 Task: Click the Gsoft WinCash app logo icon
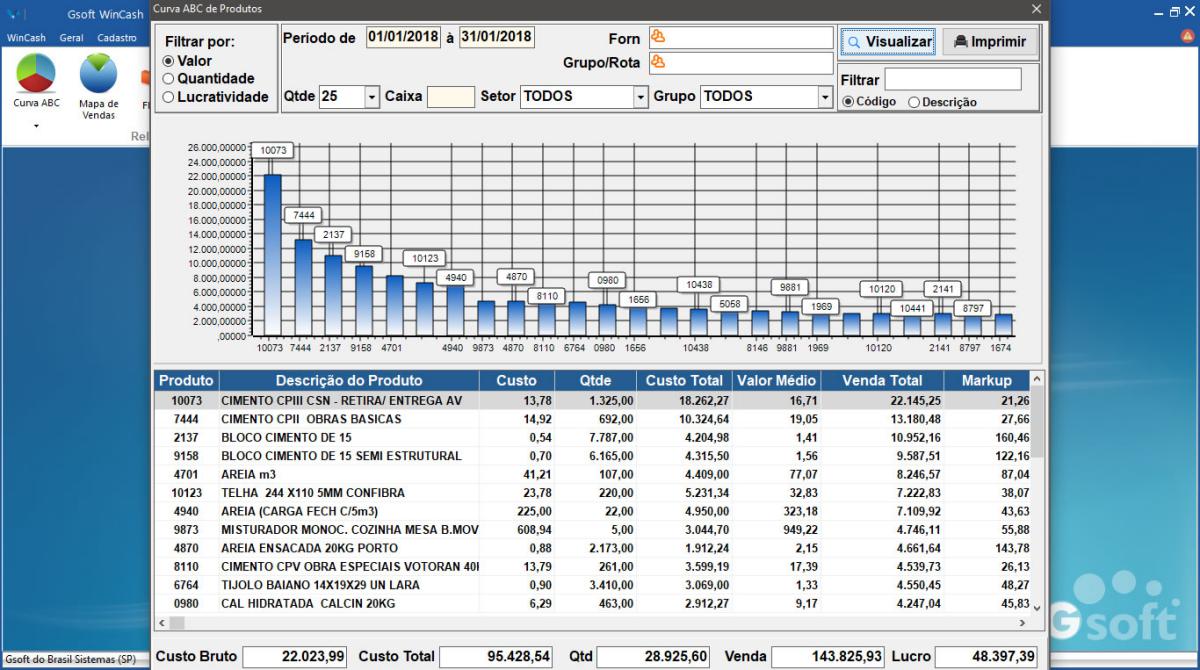pyautogui.click(x=14, y=15)
